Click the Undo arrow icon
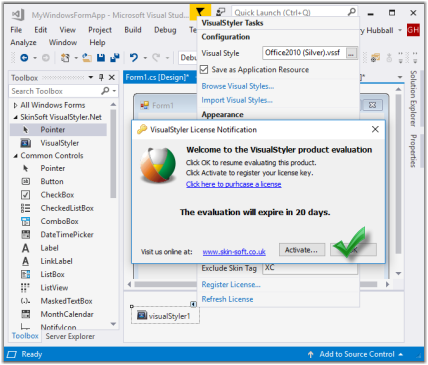 [134, 58]
